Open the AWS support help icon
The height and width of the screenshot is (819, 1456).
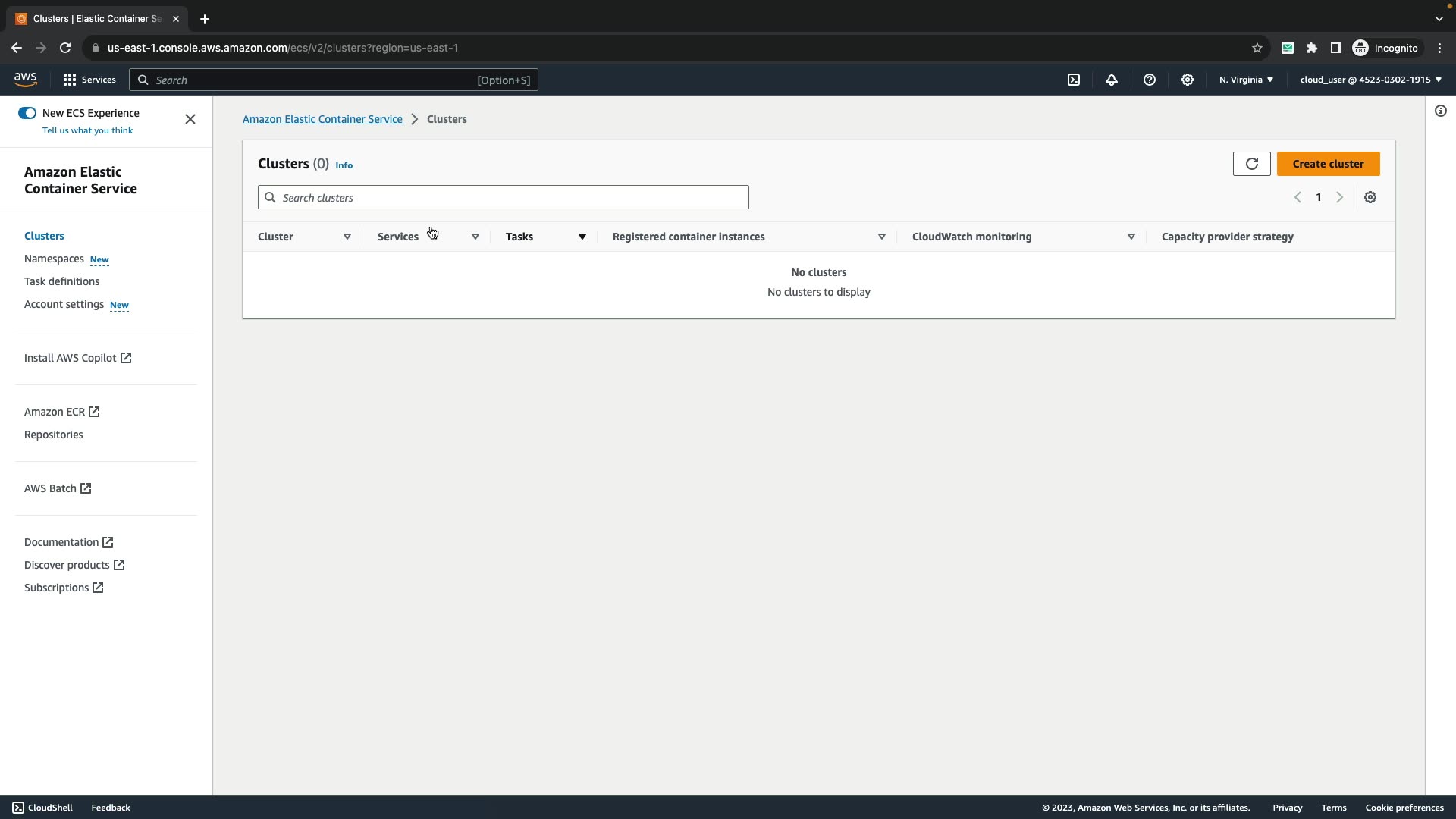tap(1150, 80)
